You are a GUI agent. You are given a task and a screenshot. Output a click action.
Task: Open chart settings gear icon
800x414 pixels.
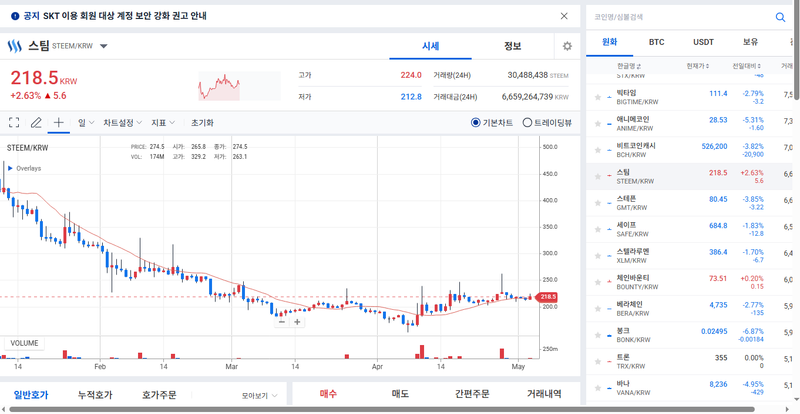click(x=567, y=46)
